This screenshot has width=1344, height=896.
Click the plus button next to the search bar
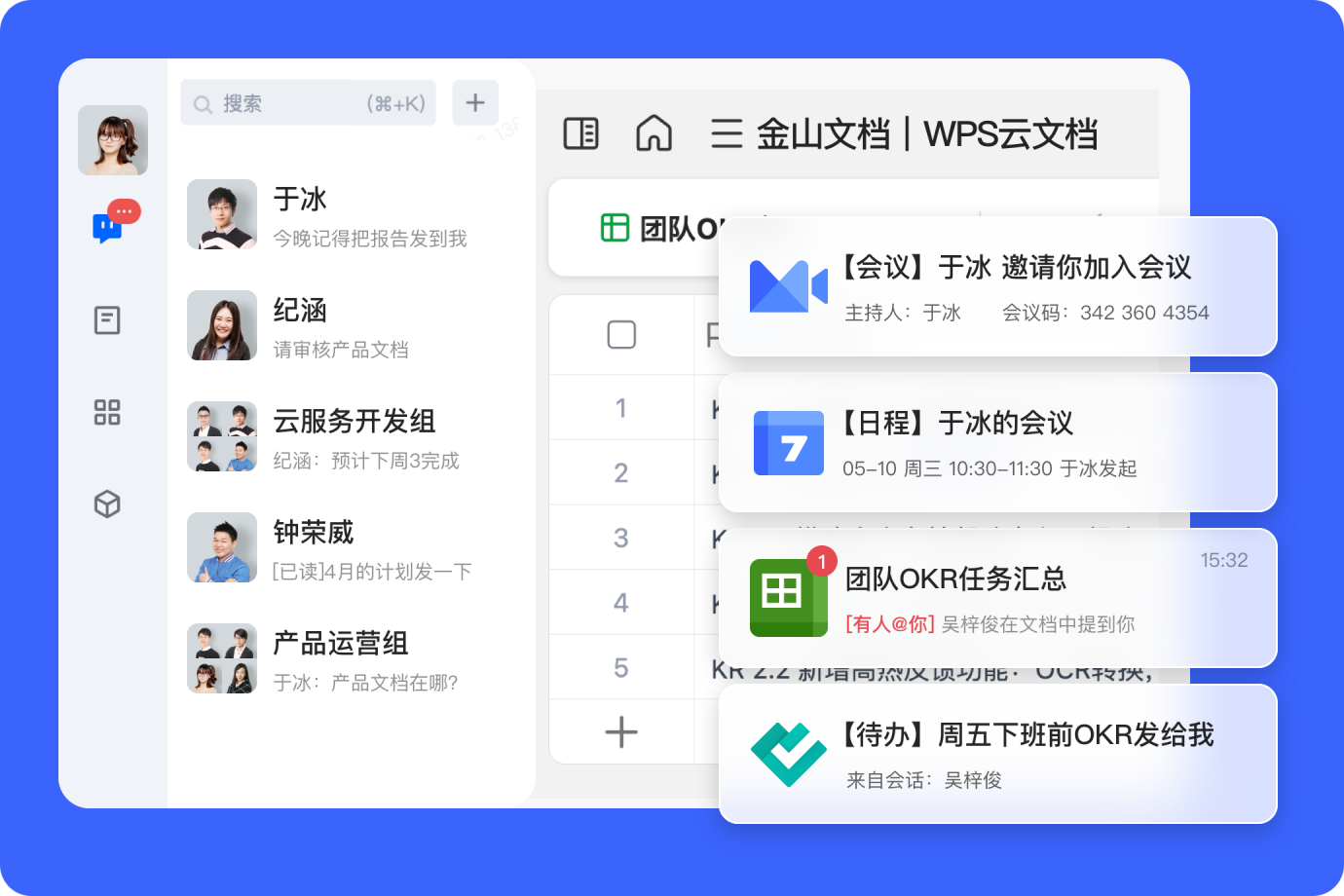click(x=475, y=102)
